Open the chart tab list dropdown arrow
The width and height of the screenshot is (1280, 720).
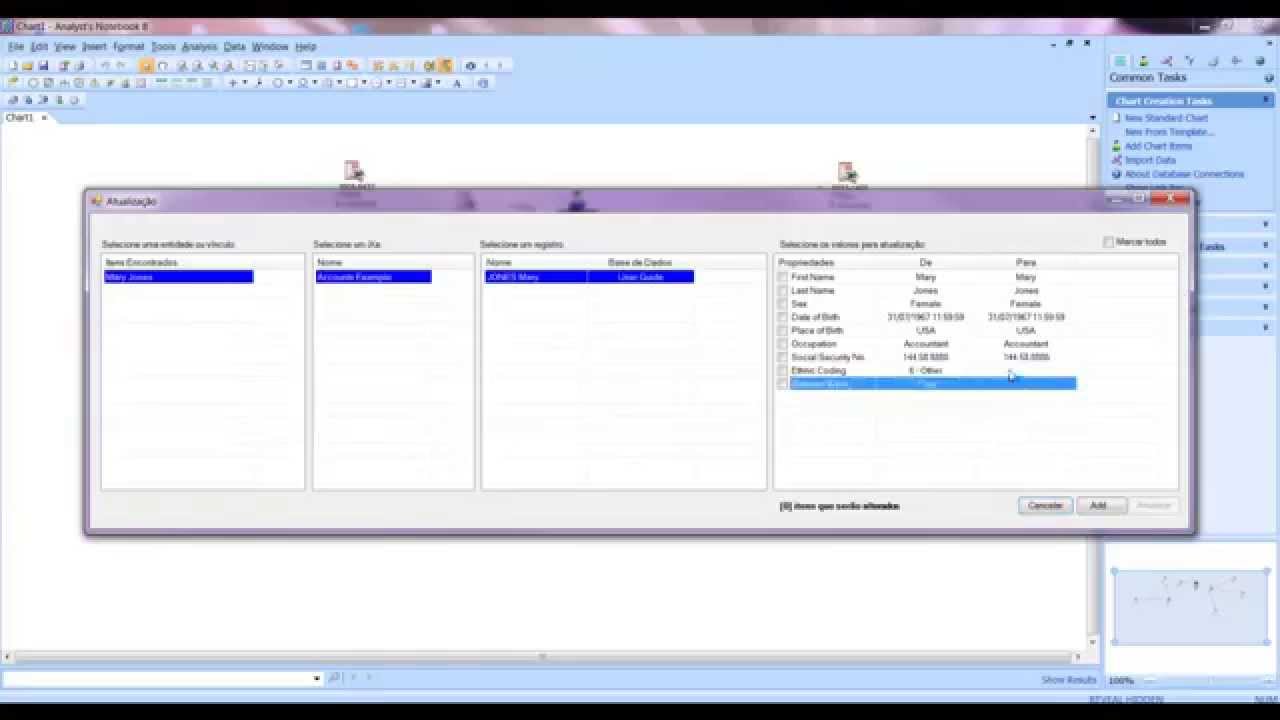1092,118
